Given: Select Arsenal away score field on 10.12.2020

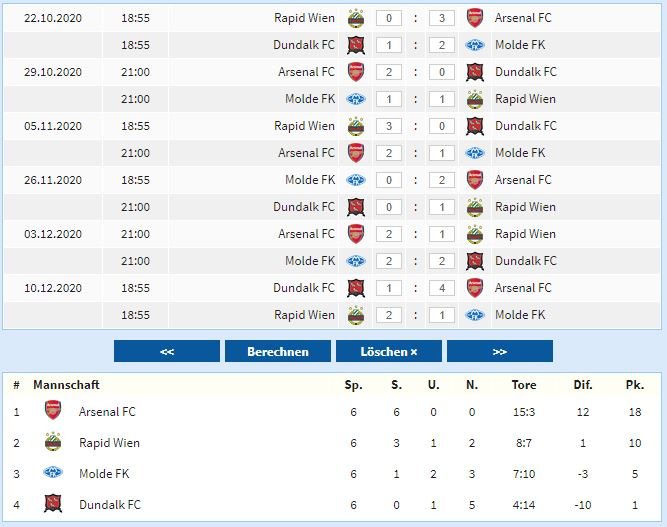Looking at the screenshot, I should point(442,288).
